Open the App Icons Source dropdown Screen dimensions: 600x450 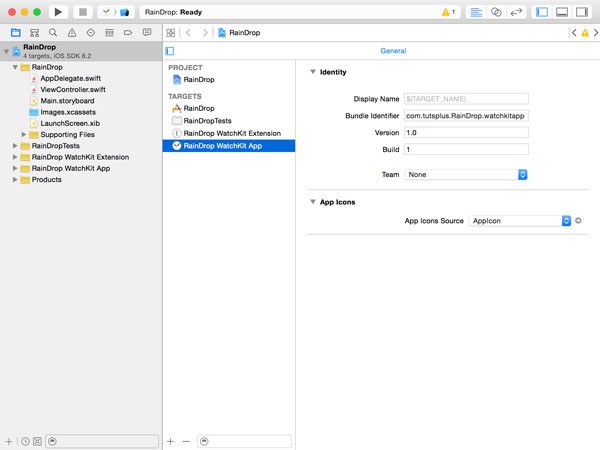tap(520, 221)
